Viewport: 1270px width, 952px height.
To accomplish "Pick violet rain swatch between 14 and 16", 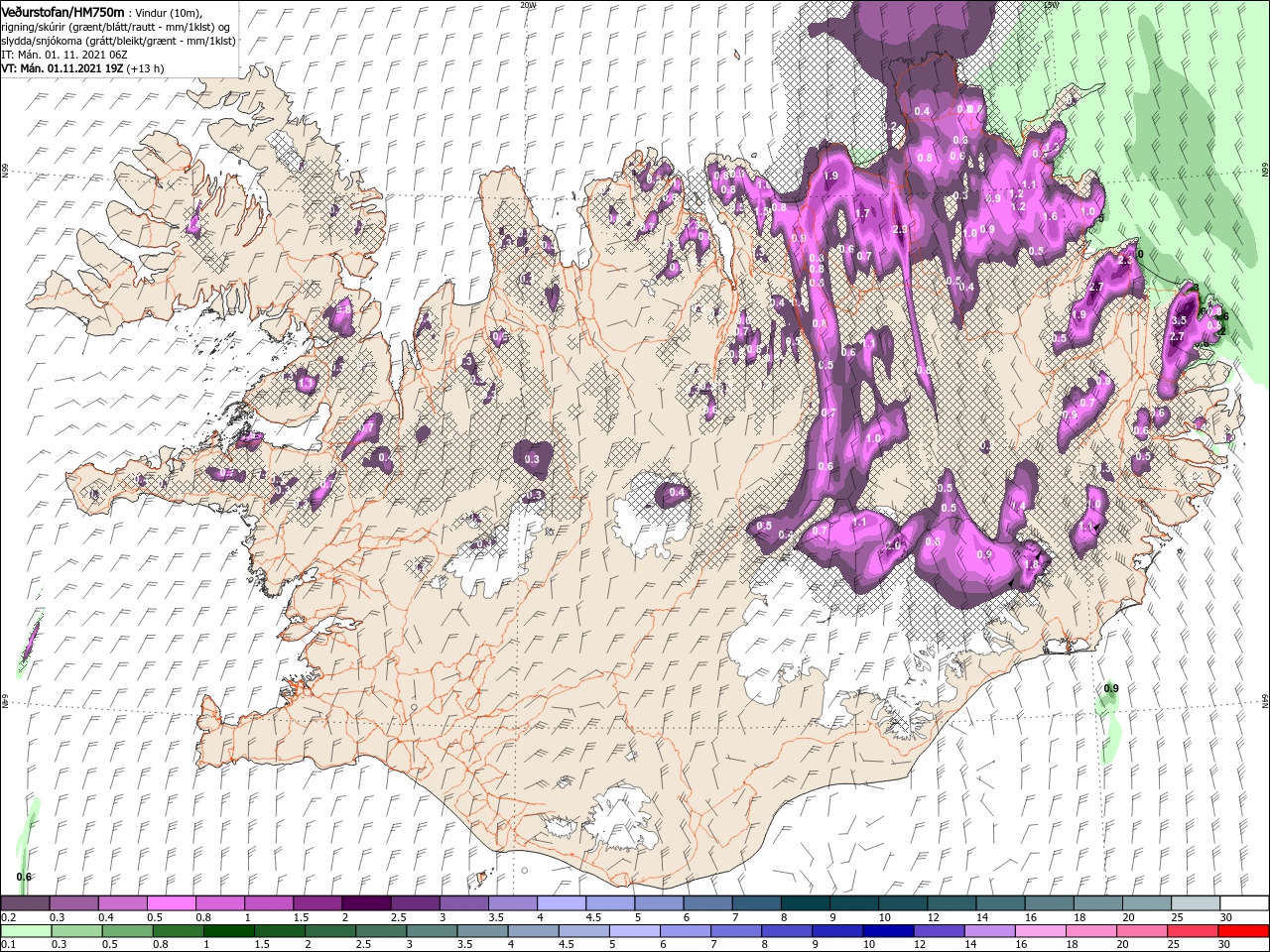I will pos(991,931).
